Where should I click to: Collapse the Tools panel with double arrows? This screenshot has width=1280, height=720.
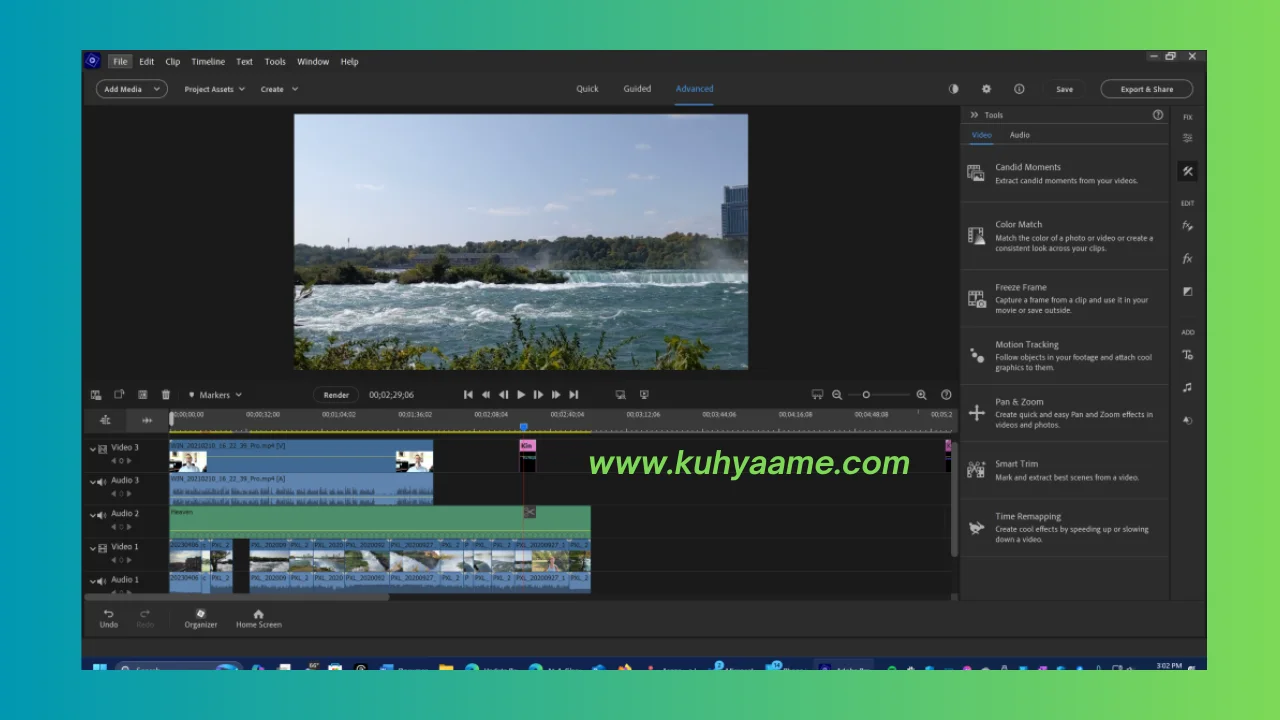[974, 115]
